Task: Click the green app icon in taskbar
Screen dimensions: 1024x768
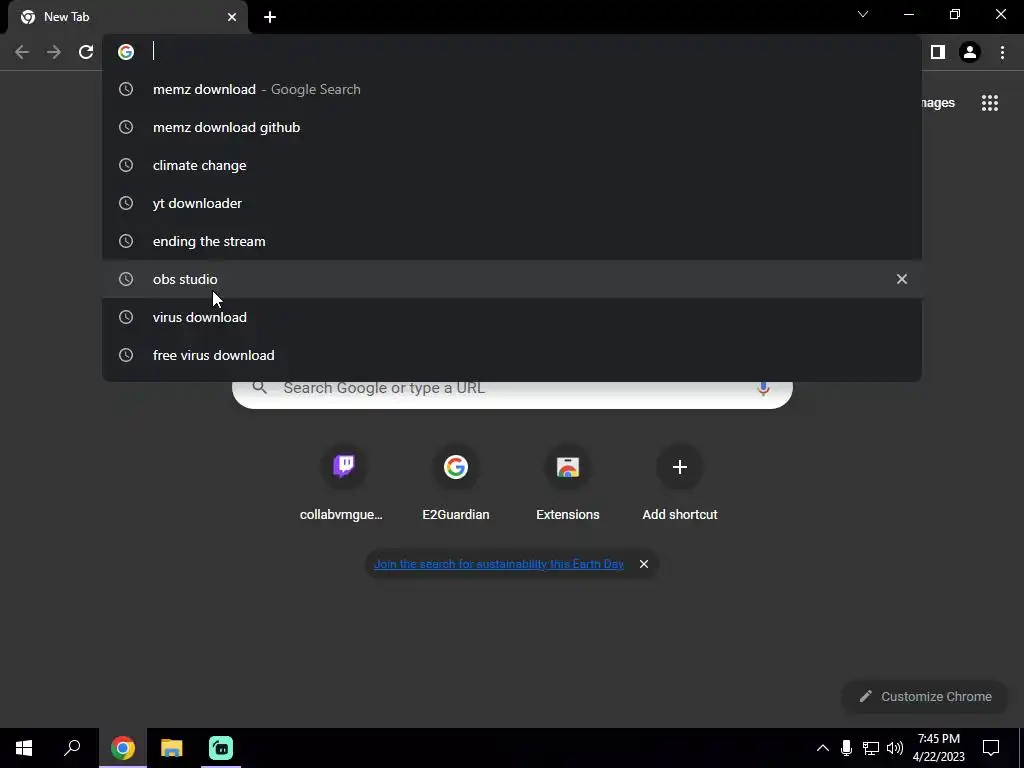Action: (x=221, y=748)
